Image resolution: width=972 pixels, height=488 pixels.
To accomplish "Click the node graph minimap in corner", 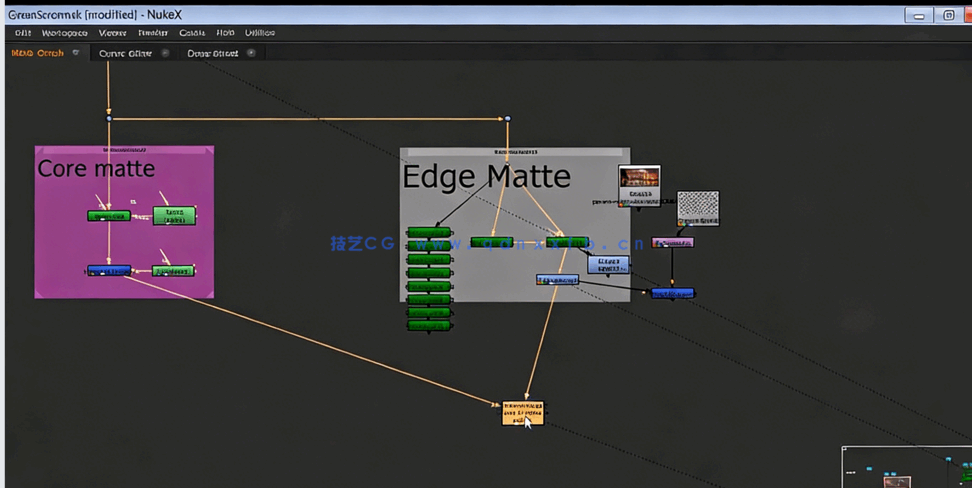I will (x=906, y=467).
